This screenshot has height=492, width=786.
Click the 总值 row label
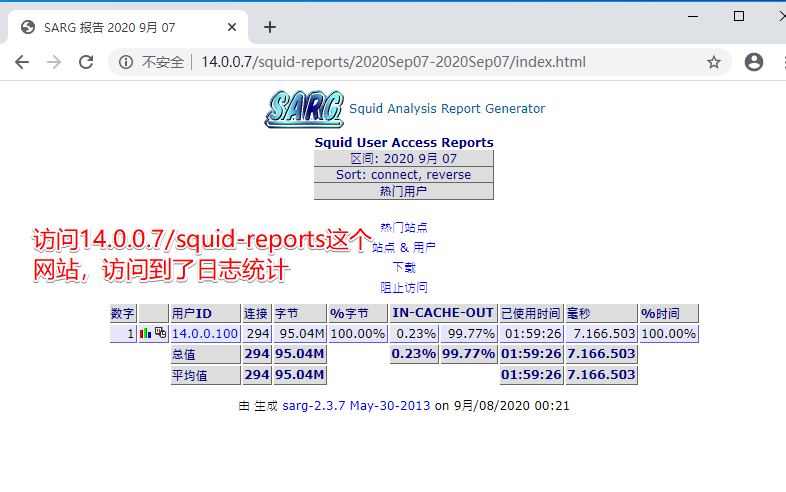coord(206,355)
